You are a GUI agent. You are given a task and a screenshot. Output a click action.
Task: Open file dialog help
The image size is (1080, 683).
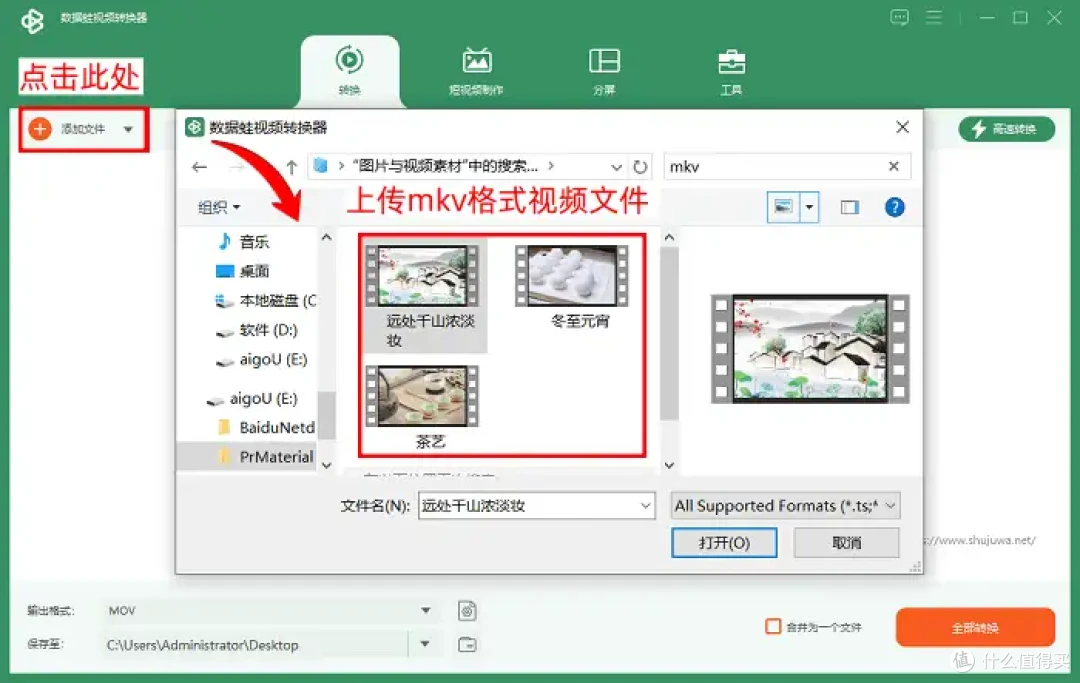coord(894,207)
